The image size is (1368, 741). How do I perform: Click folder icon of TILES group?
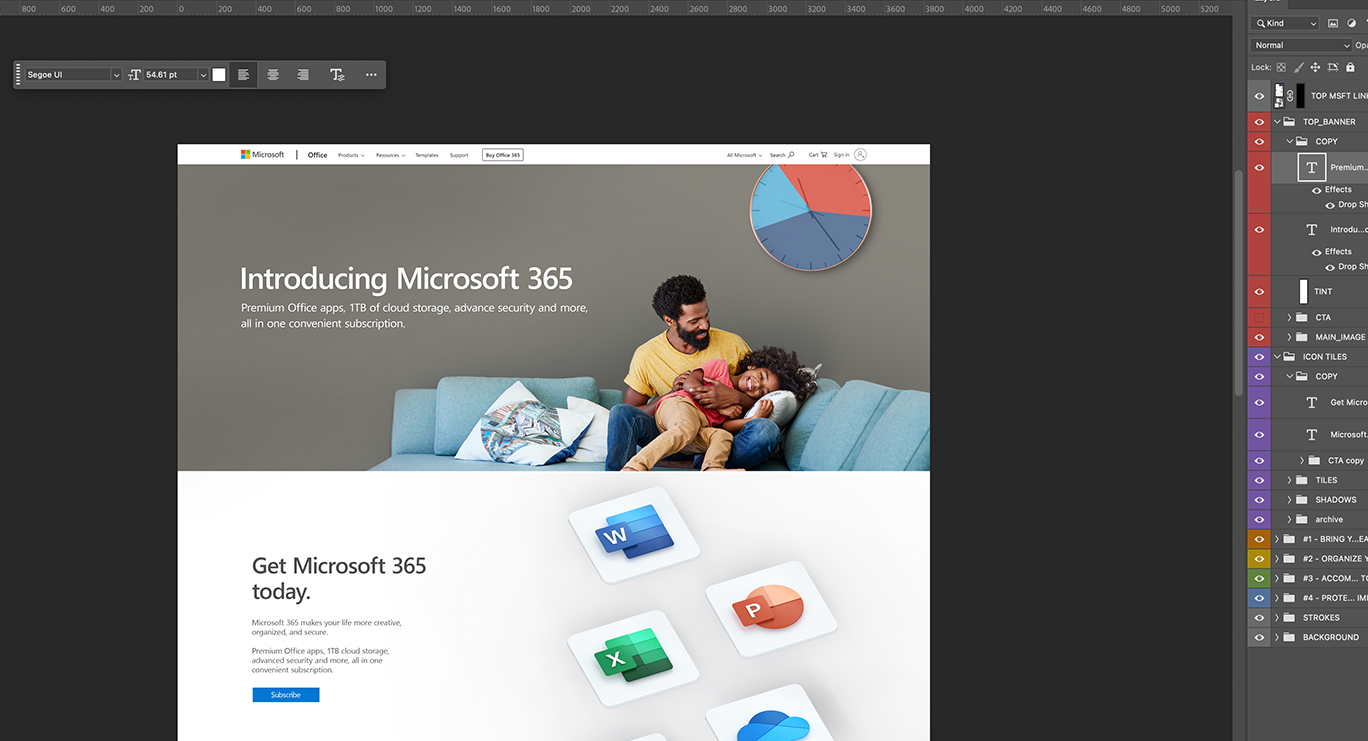pyautogui.click(x=1301, y=480)
